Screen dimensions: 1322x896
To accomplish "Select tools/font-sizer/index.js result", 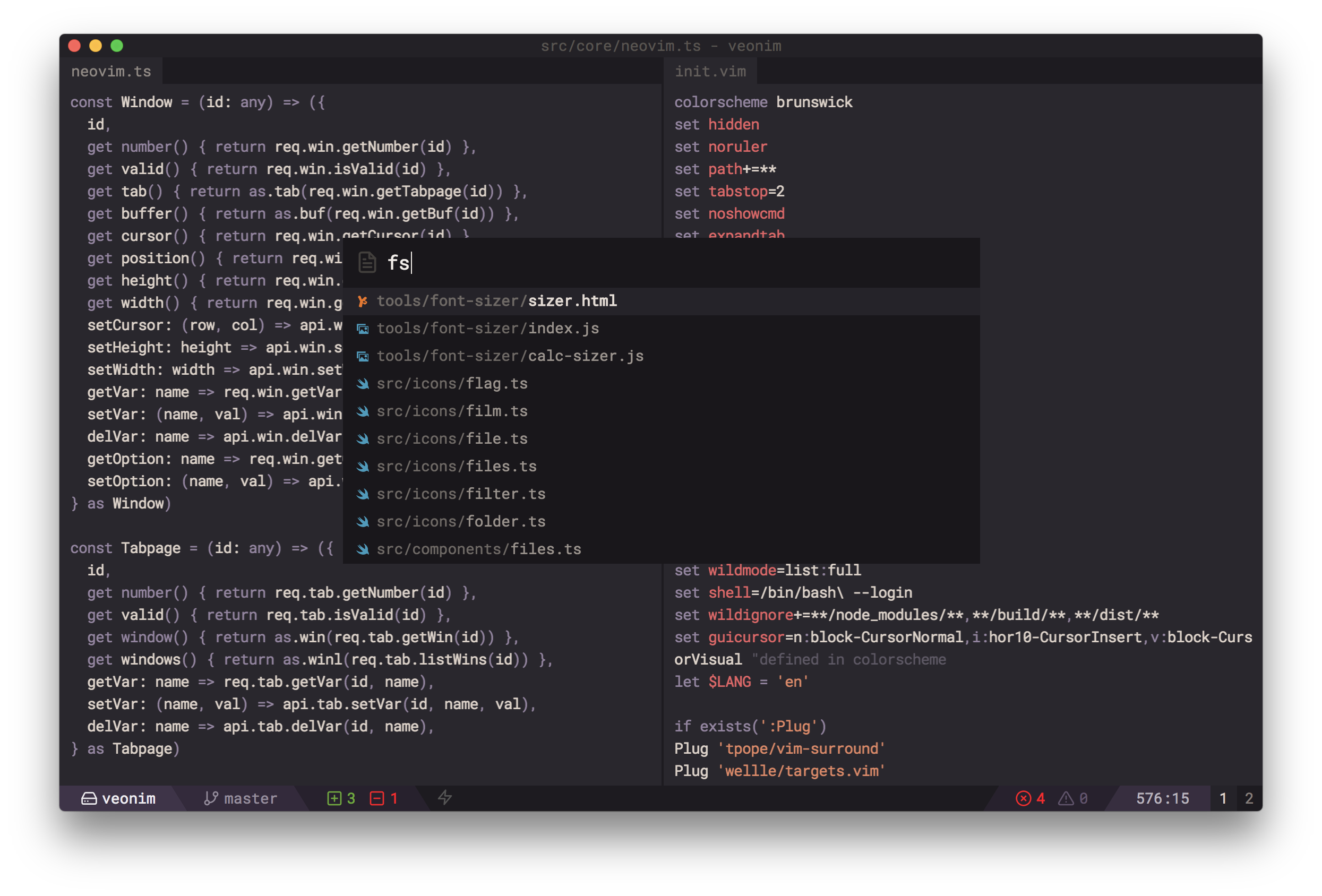I will pyautogui.click(x=487, y=328).
